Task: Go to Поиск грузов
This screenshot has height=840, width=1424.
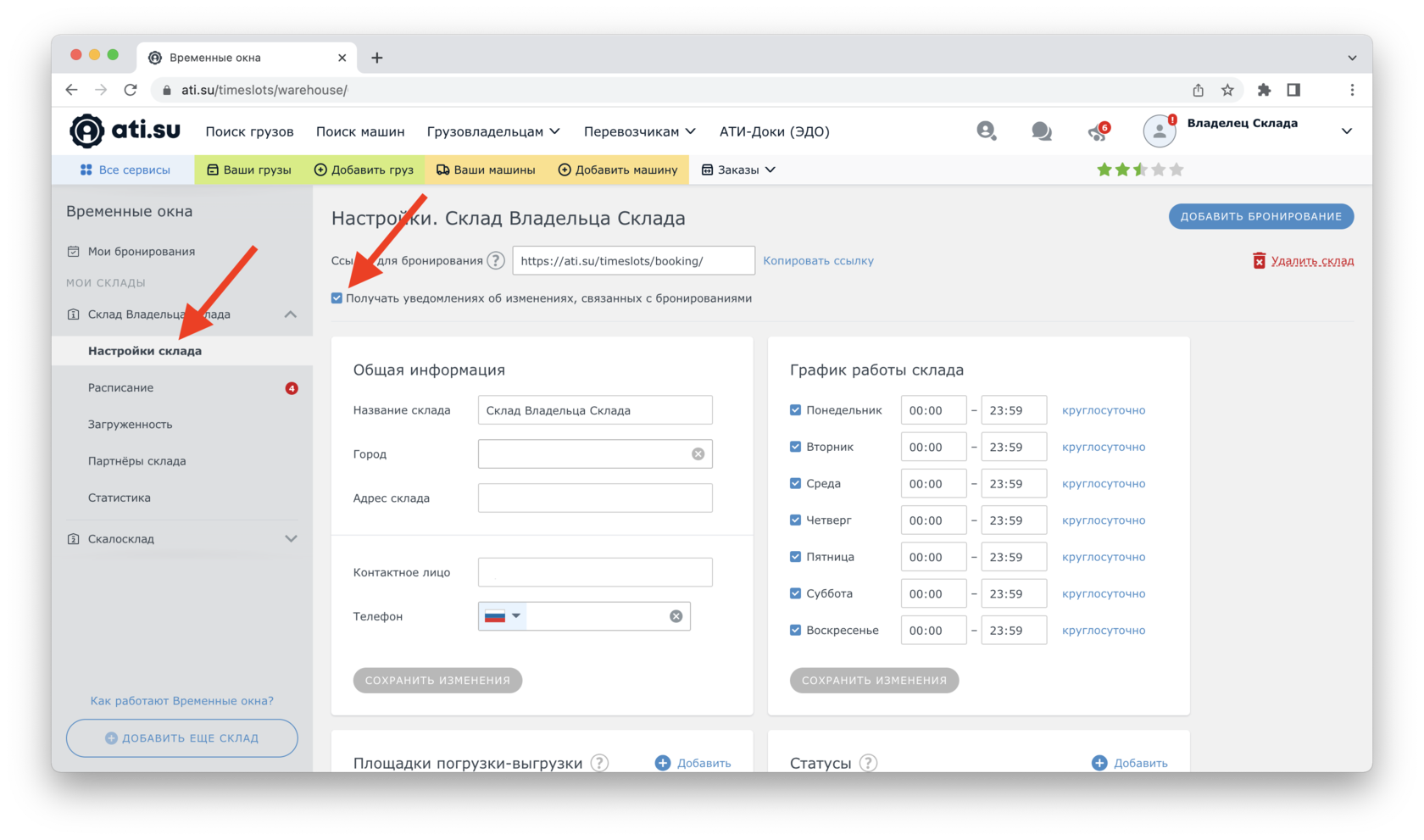Action: (249, 131)
